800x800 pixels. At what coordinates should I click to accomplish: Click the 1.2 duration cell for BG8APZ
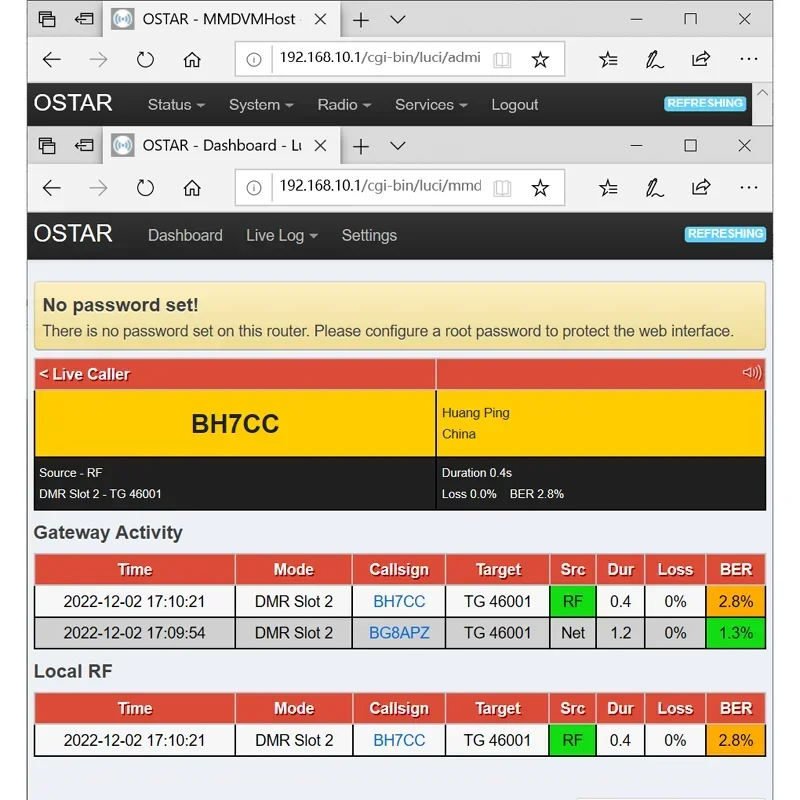click(620, 633)
